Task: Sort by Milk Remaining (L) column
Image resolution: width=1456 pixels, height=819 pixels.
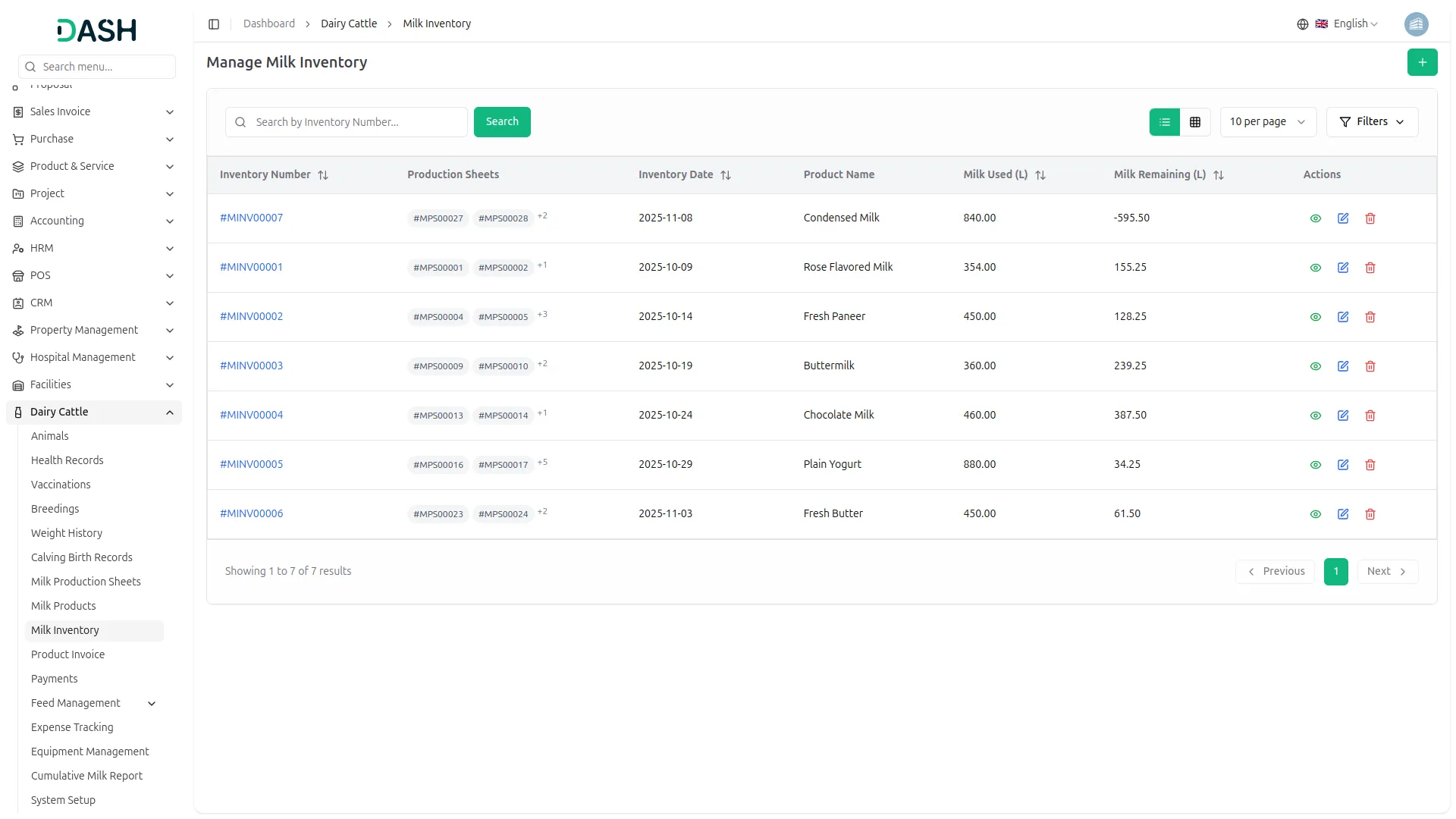Action: (x=1218, y=175)
